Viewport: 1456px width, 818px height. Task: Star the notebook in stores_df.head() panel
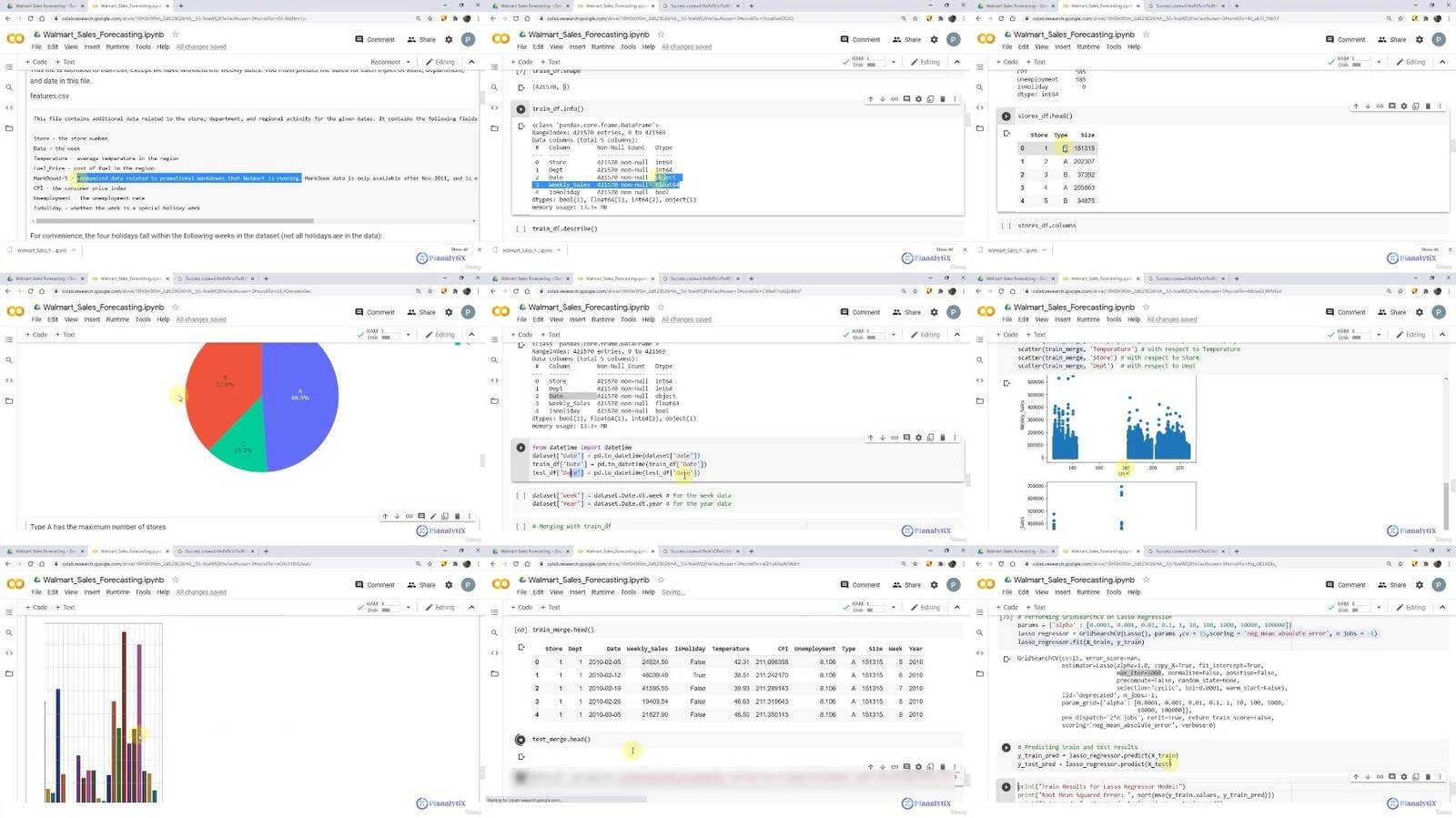click(1146, 35)
